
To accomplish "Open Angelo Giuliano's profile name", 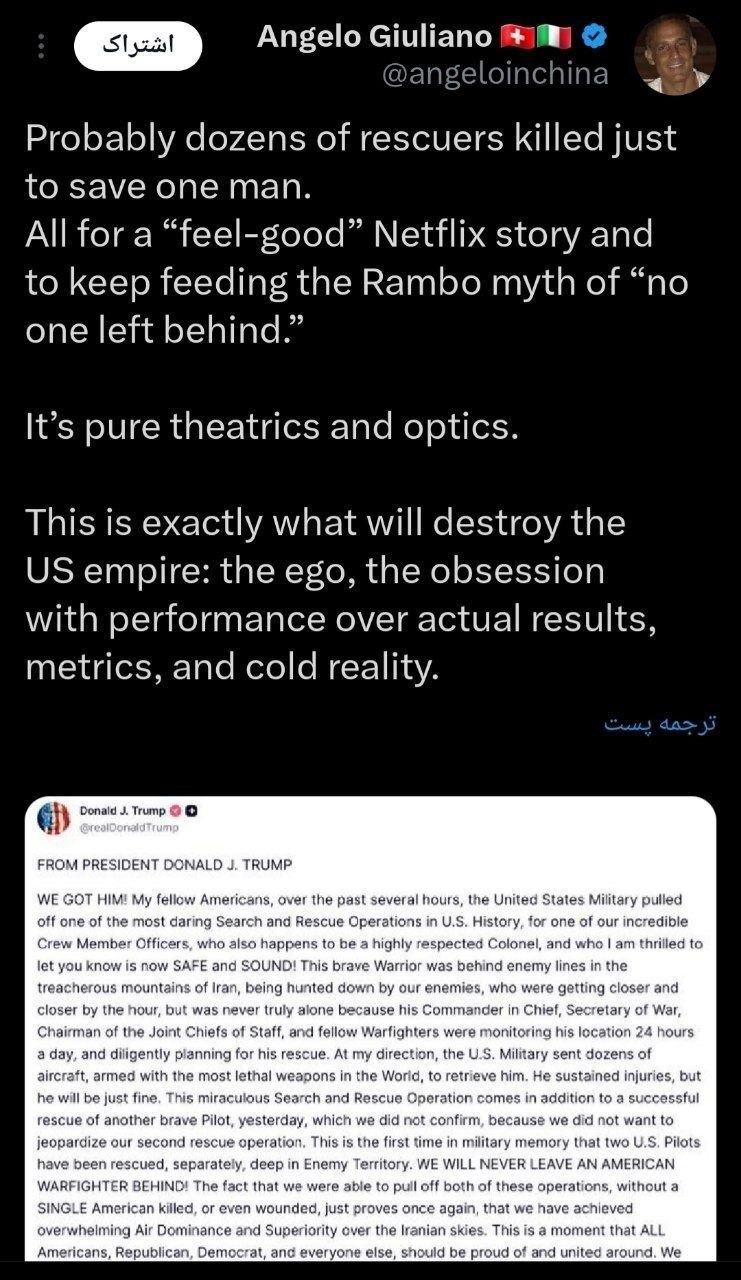I will [x=374, y=37].
